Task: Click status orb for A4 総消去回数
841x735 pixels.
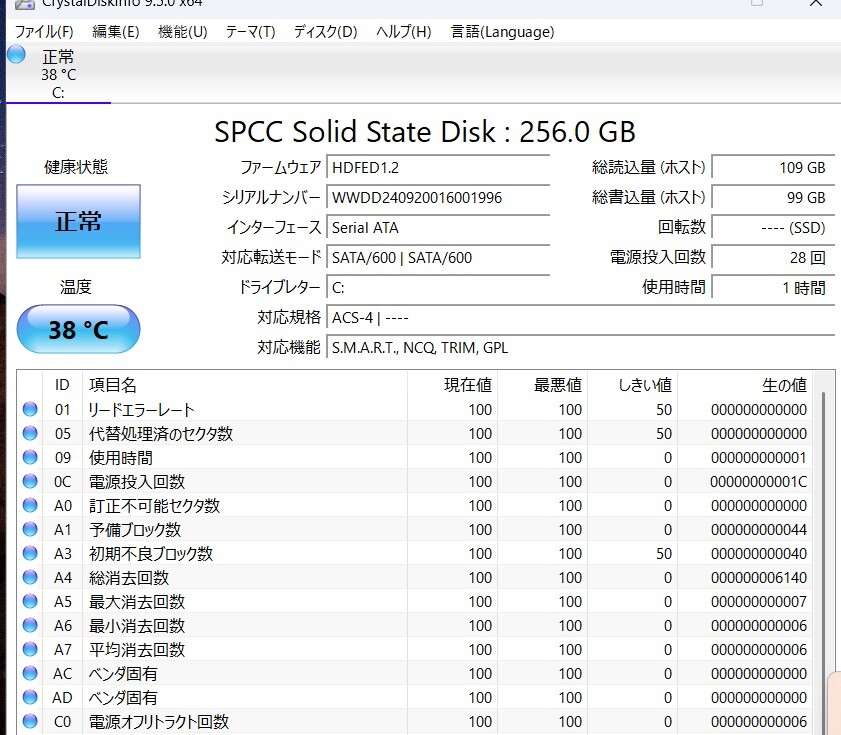Action: [x=30, y=577]
